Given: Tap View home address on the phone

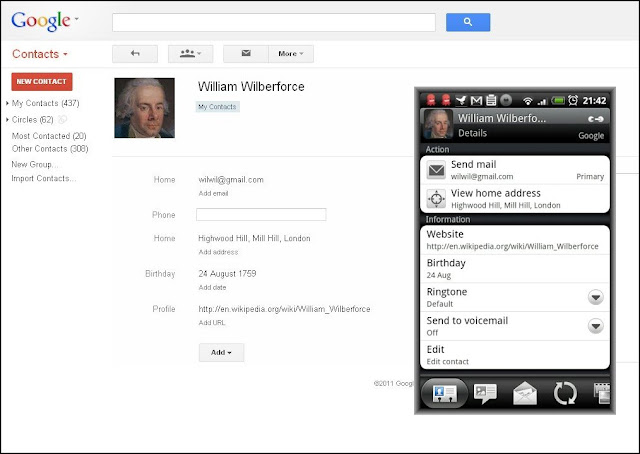Looking at the screenshot, I should click(x=515, y=198).
